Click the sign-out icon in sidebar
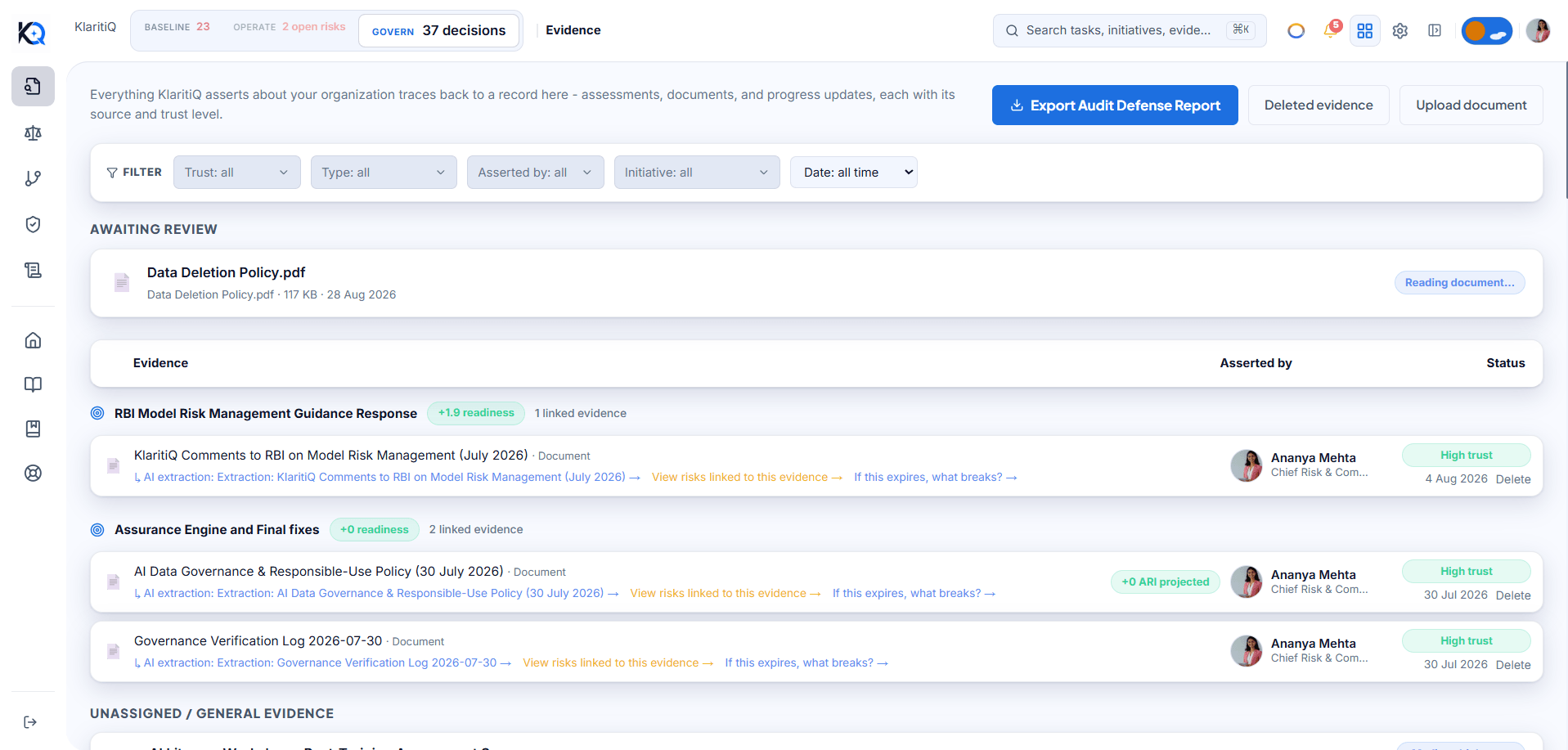1568x750 pixels. 30,722
